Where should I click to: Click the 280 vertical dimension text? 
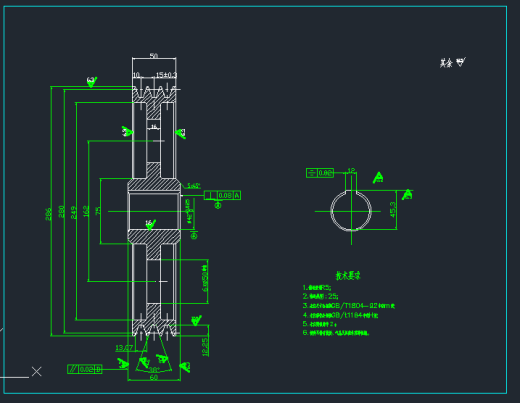point(62,212)
